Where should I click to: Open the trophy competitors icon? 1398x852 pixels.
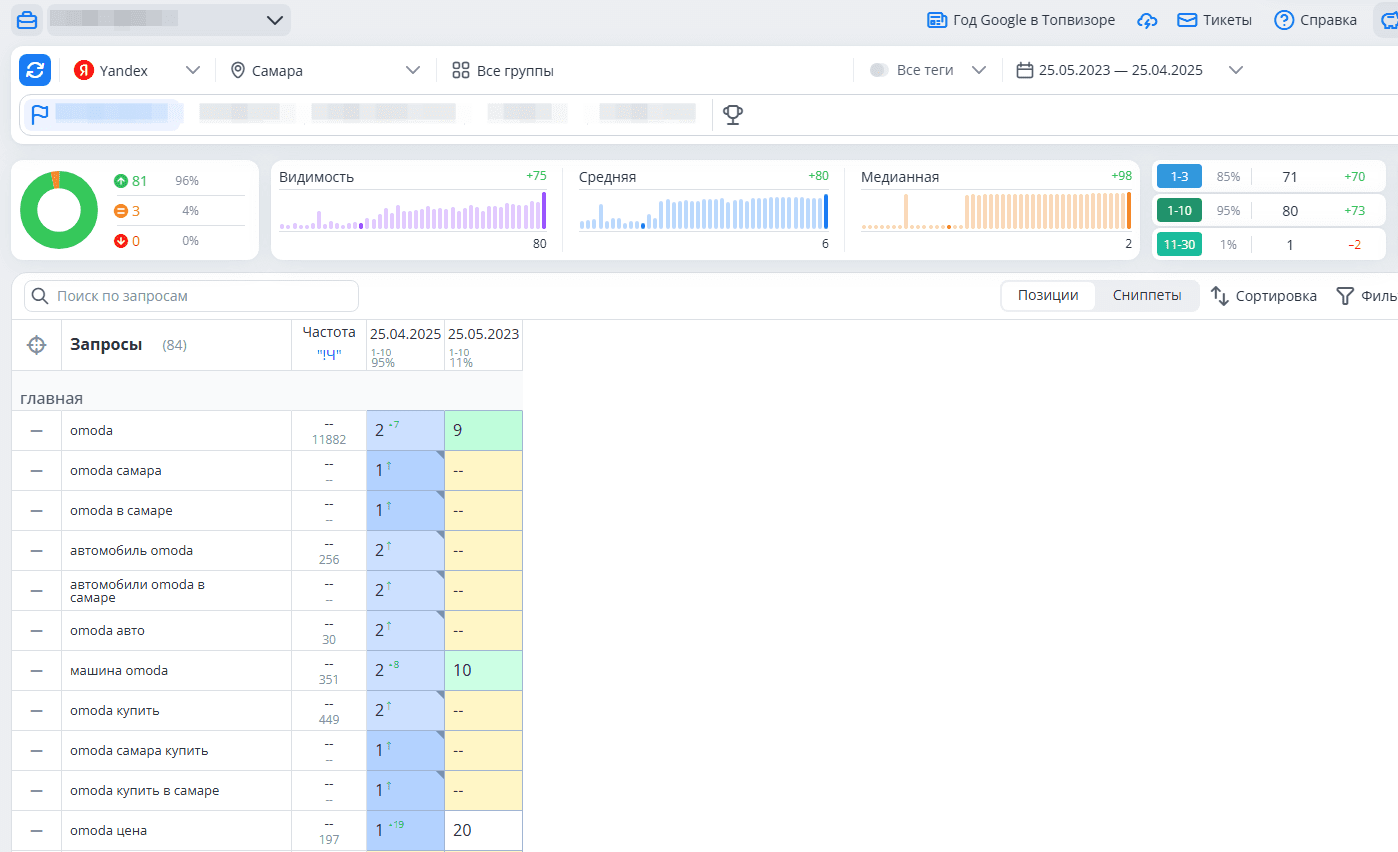[x=733, y=115]
